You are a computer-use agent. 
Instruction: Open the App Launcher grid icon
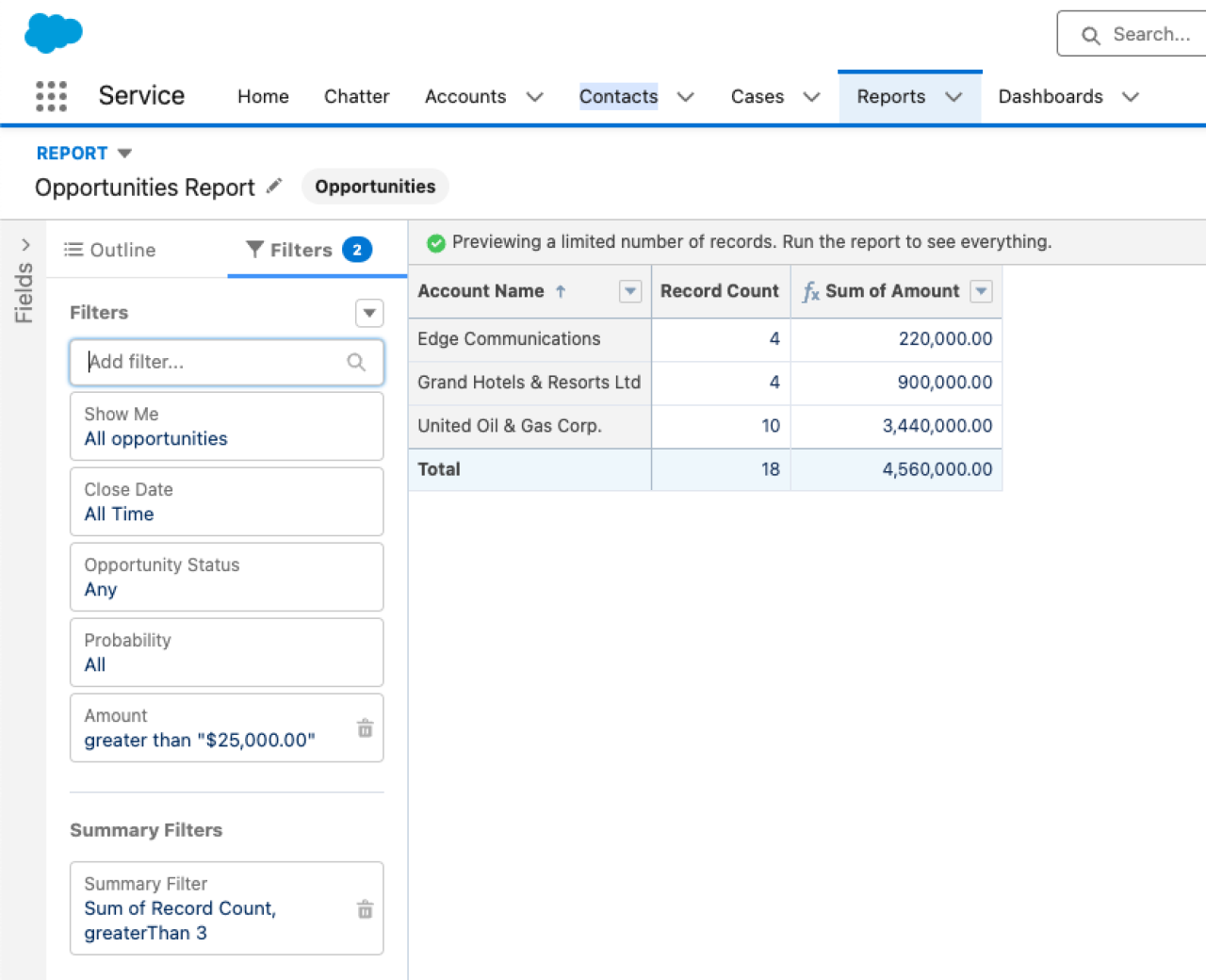coord(51,96)
